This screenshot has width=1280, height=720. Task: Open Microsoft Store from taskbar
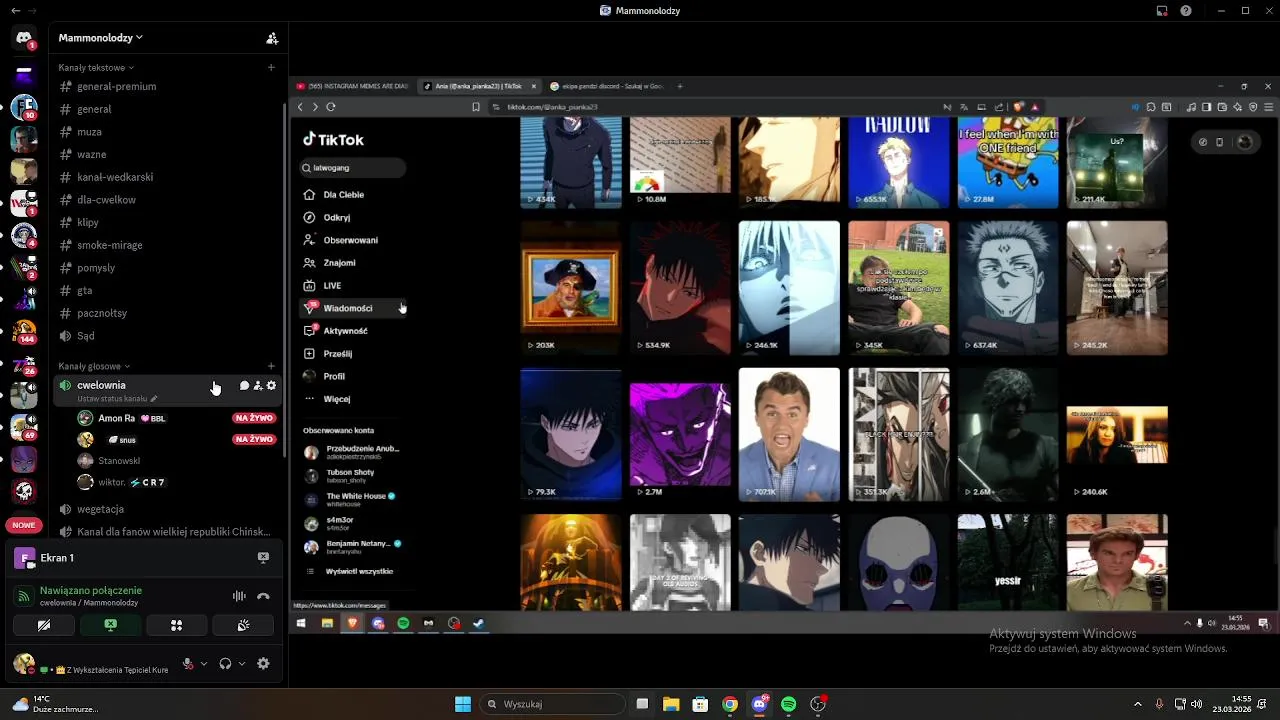[700, 704]
